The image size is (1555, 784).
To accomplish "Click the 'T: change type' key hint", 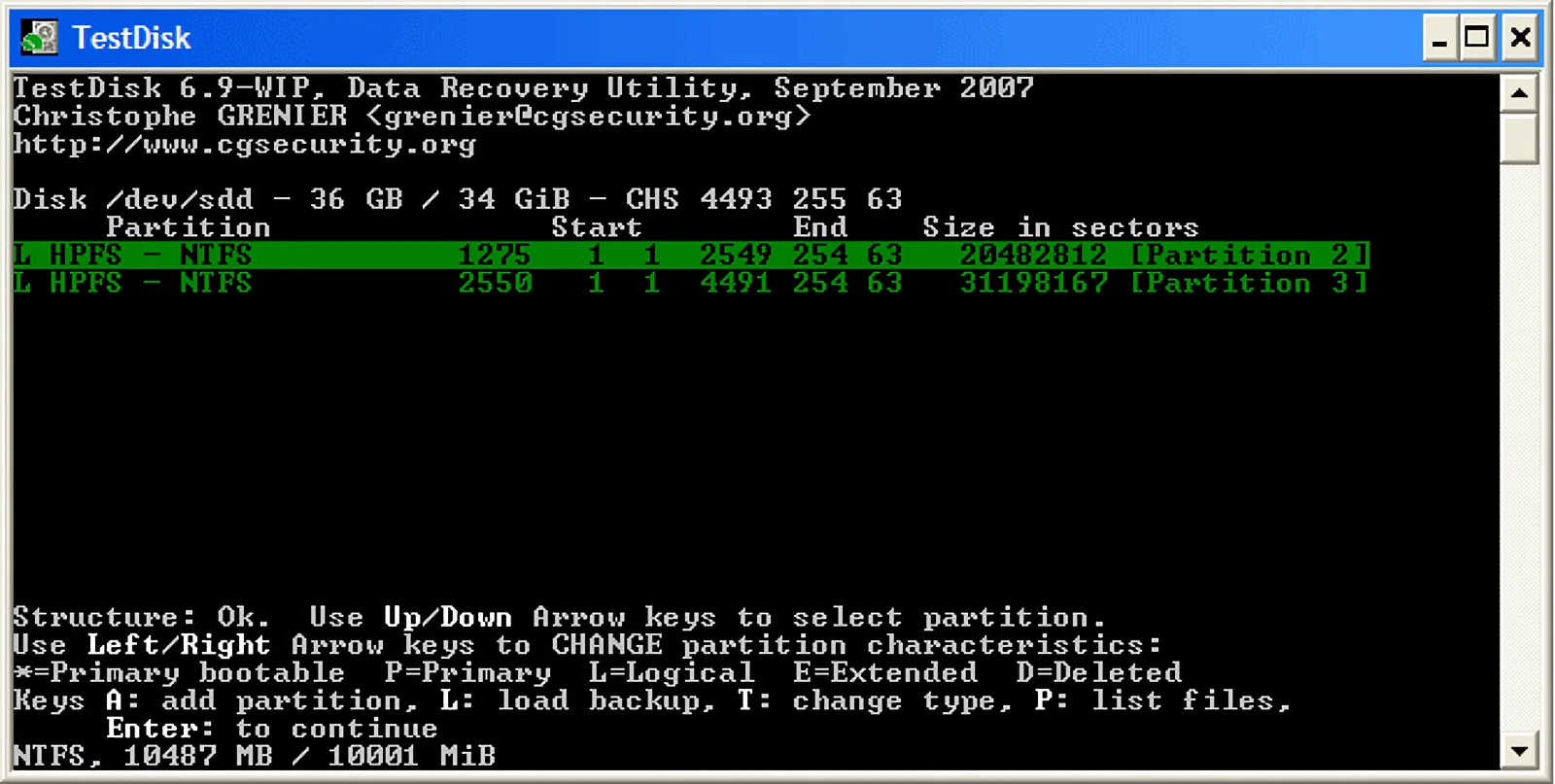I will [875, 700].
